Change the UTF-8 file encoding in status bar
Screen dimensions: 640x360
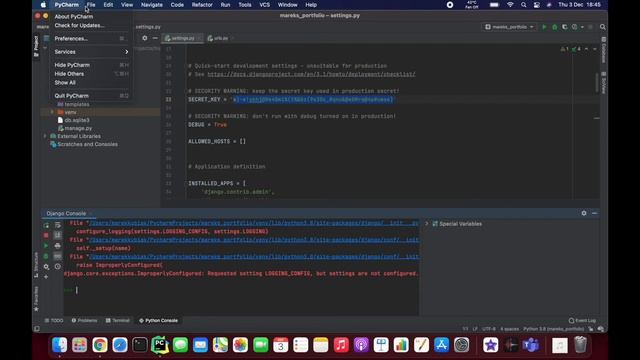click(489, 329)
